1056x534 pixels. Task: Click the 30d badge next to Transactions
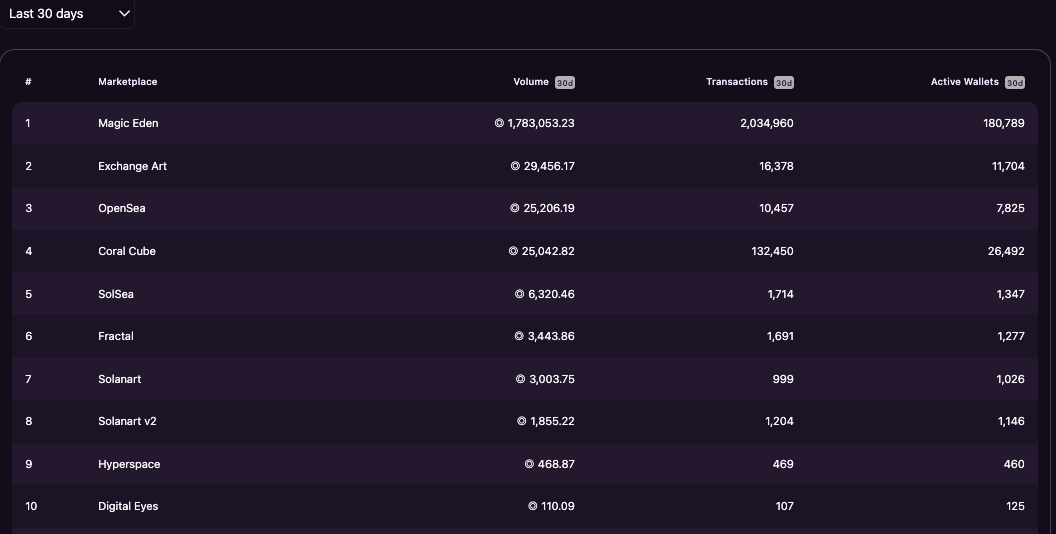[x=783, y=83]
